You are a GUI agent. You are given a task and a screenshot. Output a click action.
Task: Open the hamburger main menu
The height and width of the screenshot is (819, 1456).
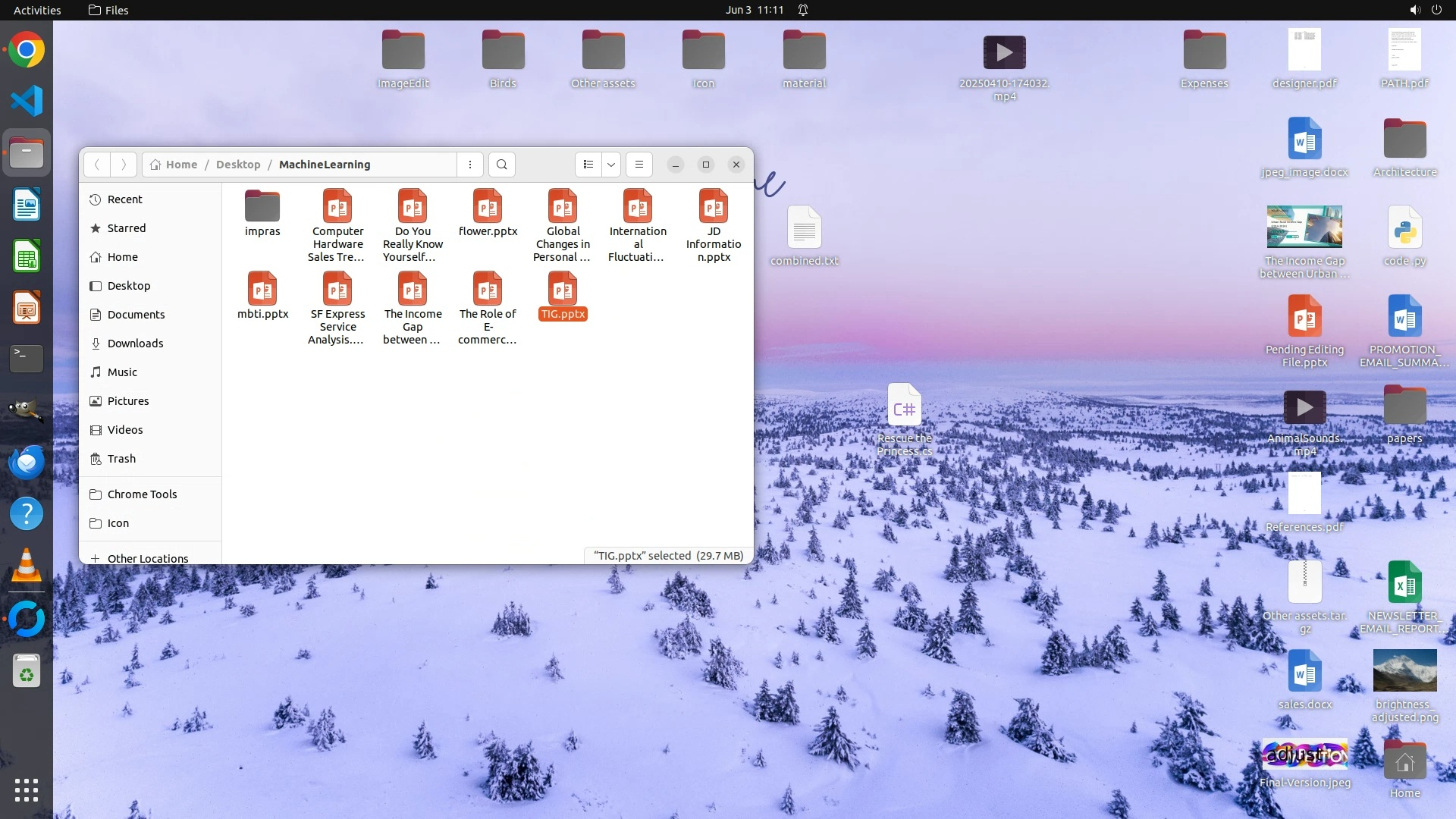tap(639, 165)
